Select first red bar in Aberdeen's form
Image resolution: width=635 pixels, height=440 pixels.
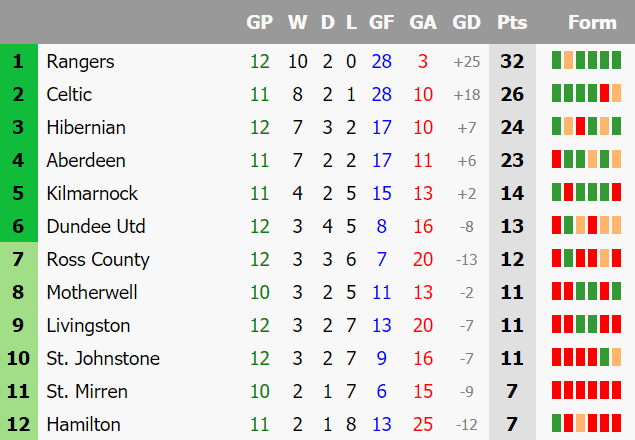tap(556, 159)
